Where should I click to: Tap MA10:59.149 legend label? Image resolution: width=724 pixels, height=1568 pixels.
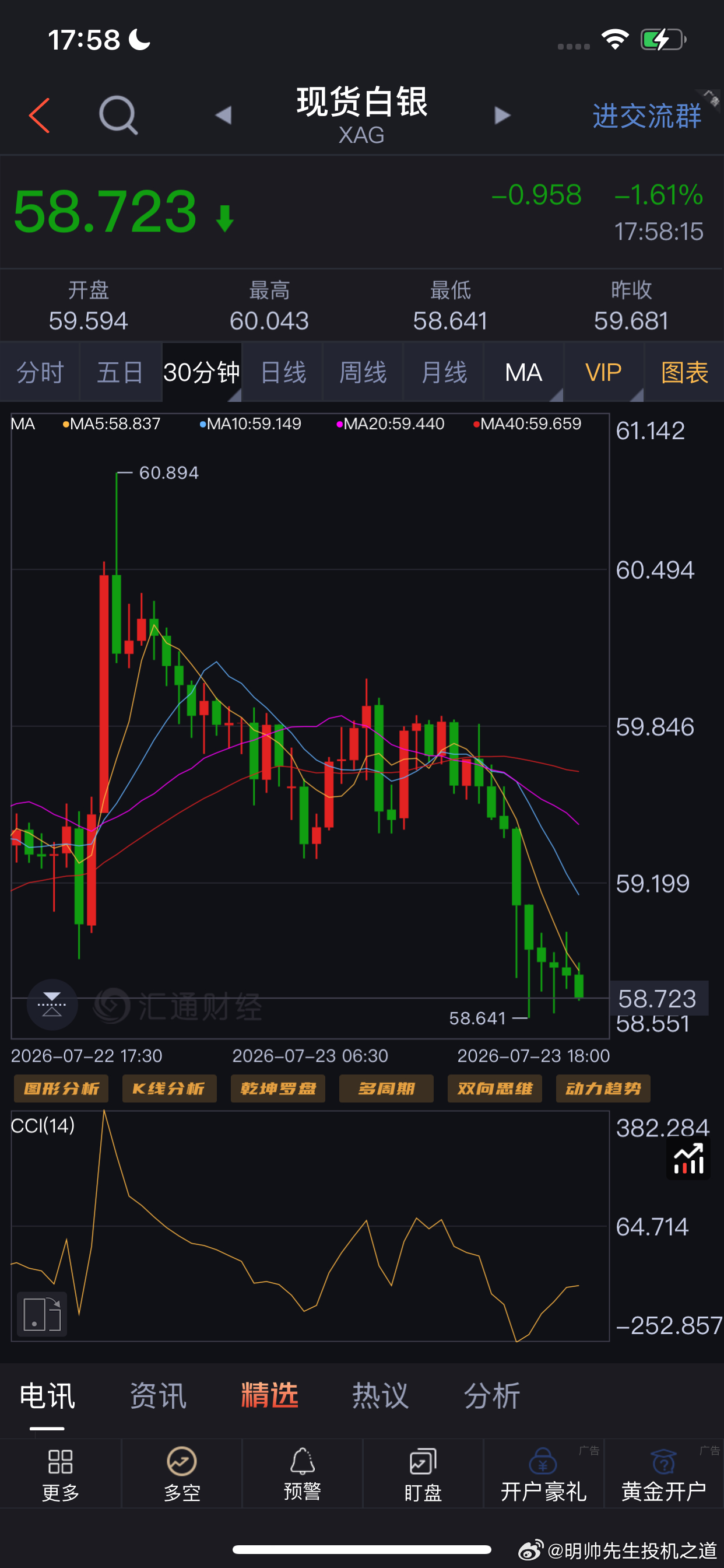click(x=251, y=423)
